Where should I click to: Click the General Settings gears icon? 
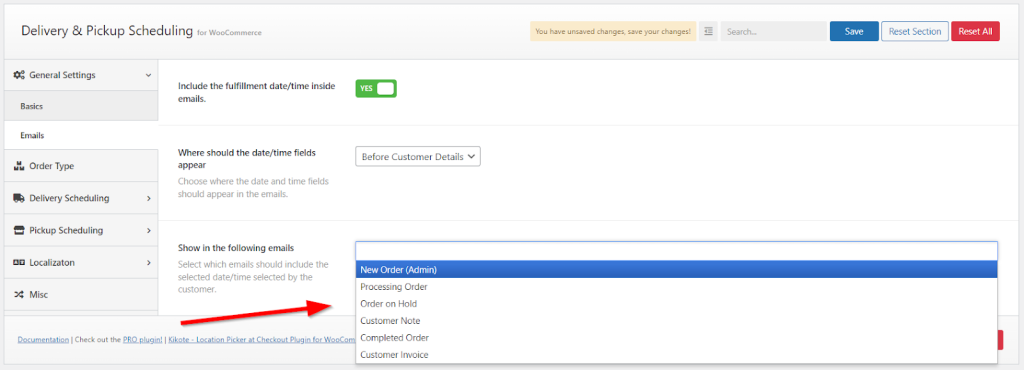19,75
